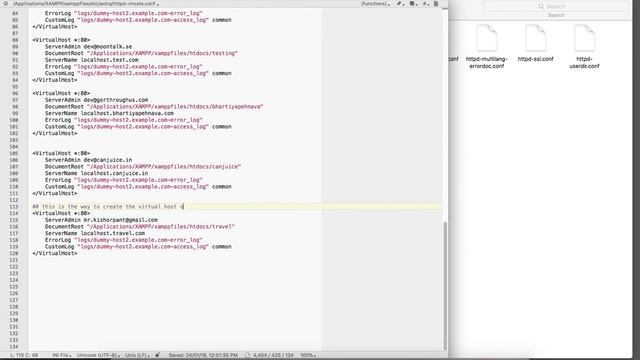Open the INI File language dropdown

[x=62, y=355]
